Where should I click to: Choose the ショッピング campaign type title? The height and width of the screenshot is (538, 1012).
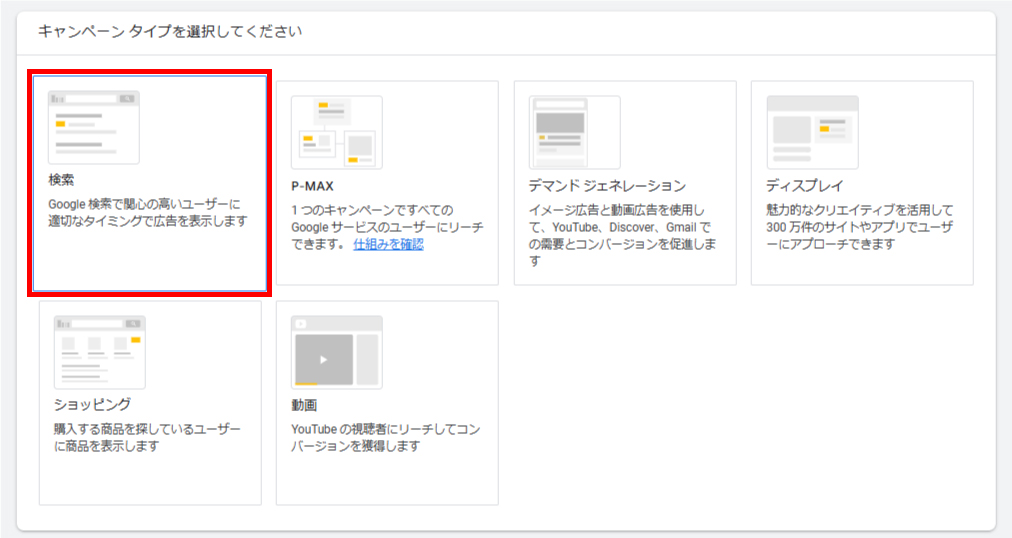92,405
